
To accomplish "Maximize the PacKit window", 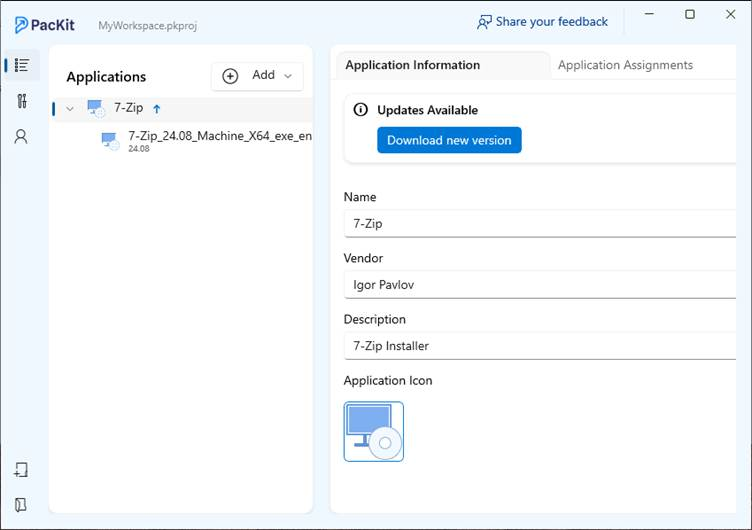I will click(x=690, y=14).
